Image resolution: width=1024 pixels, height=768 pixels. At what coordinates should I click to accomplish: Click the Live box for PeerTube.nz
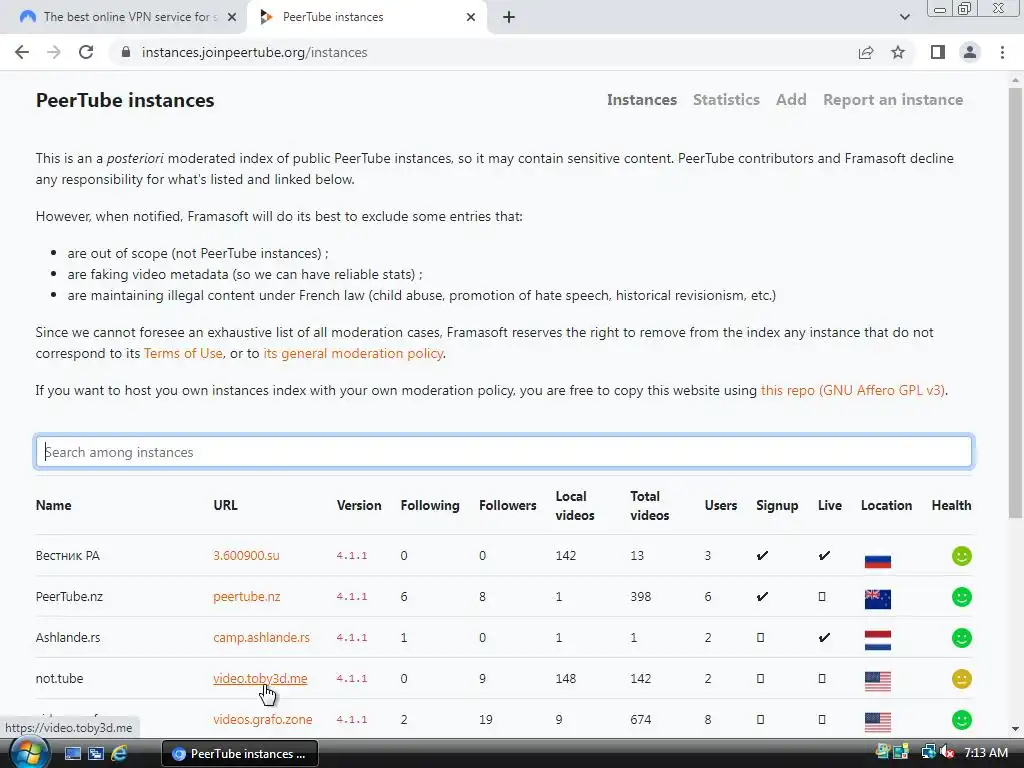click(822, 597)
